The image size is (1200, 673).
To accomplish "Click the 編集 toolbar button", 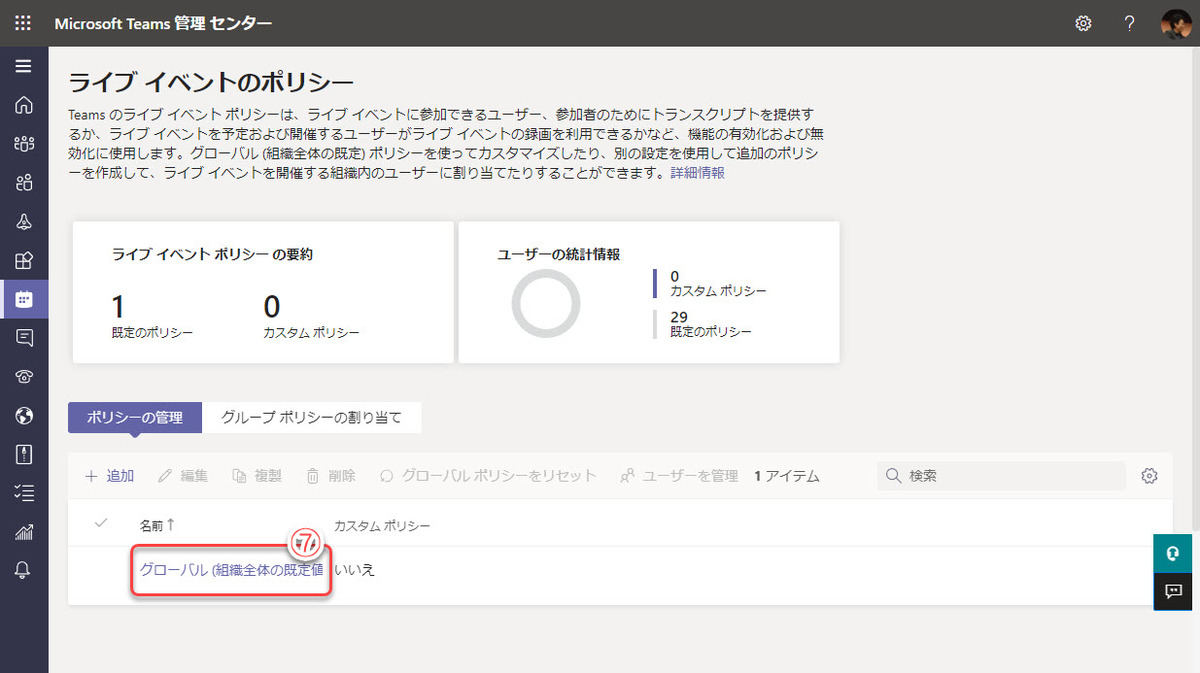I will [x=183, y=476].
